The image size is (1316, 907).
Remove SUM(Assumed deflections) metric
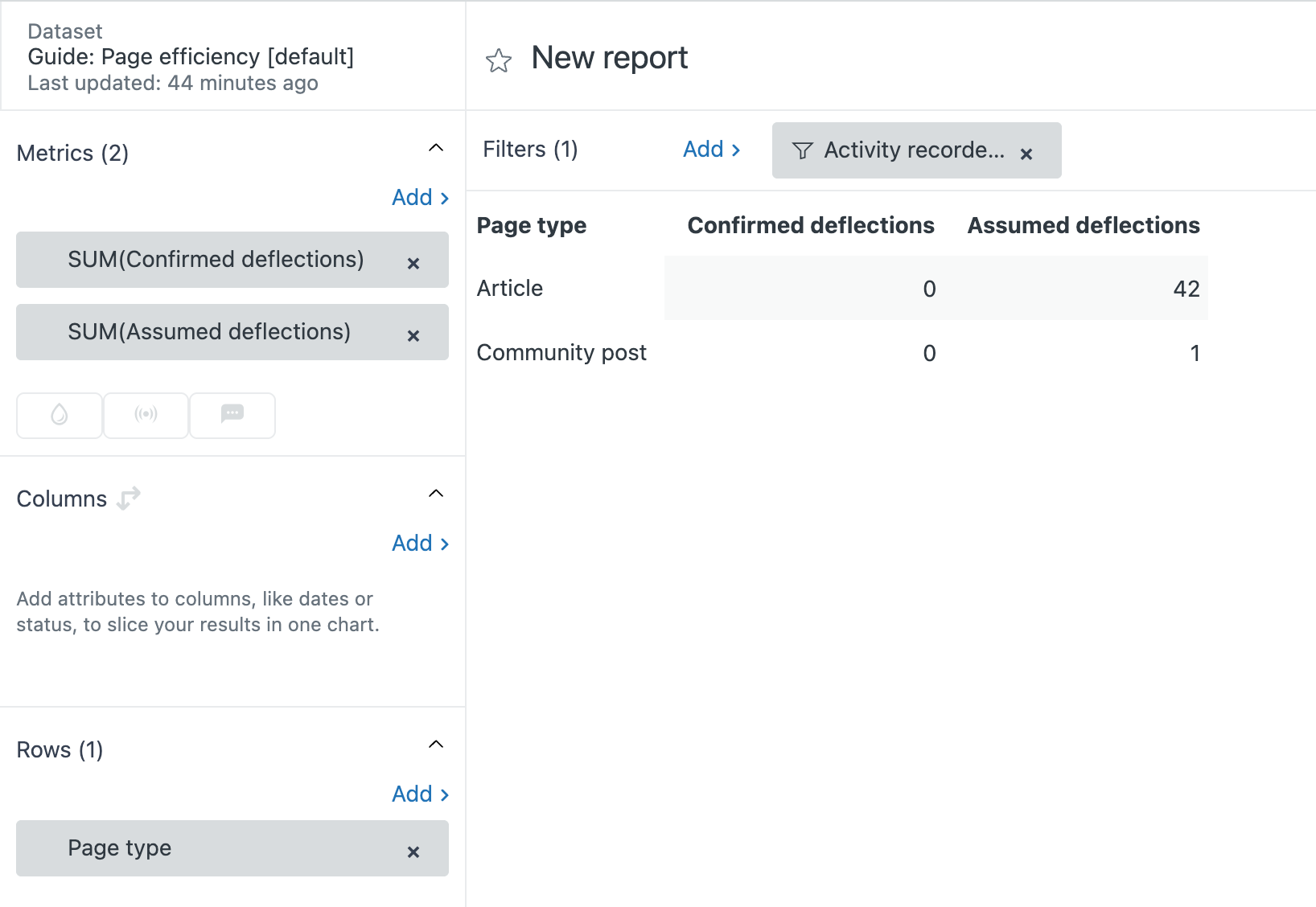click(x=413, y=335)
